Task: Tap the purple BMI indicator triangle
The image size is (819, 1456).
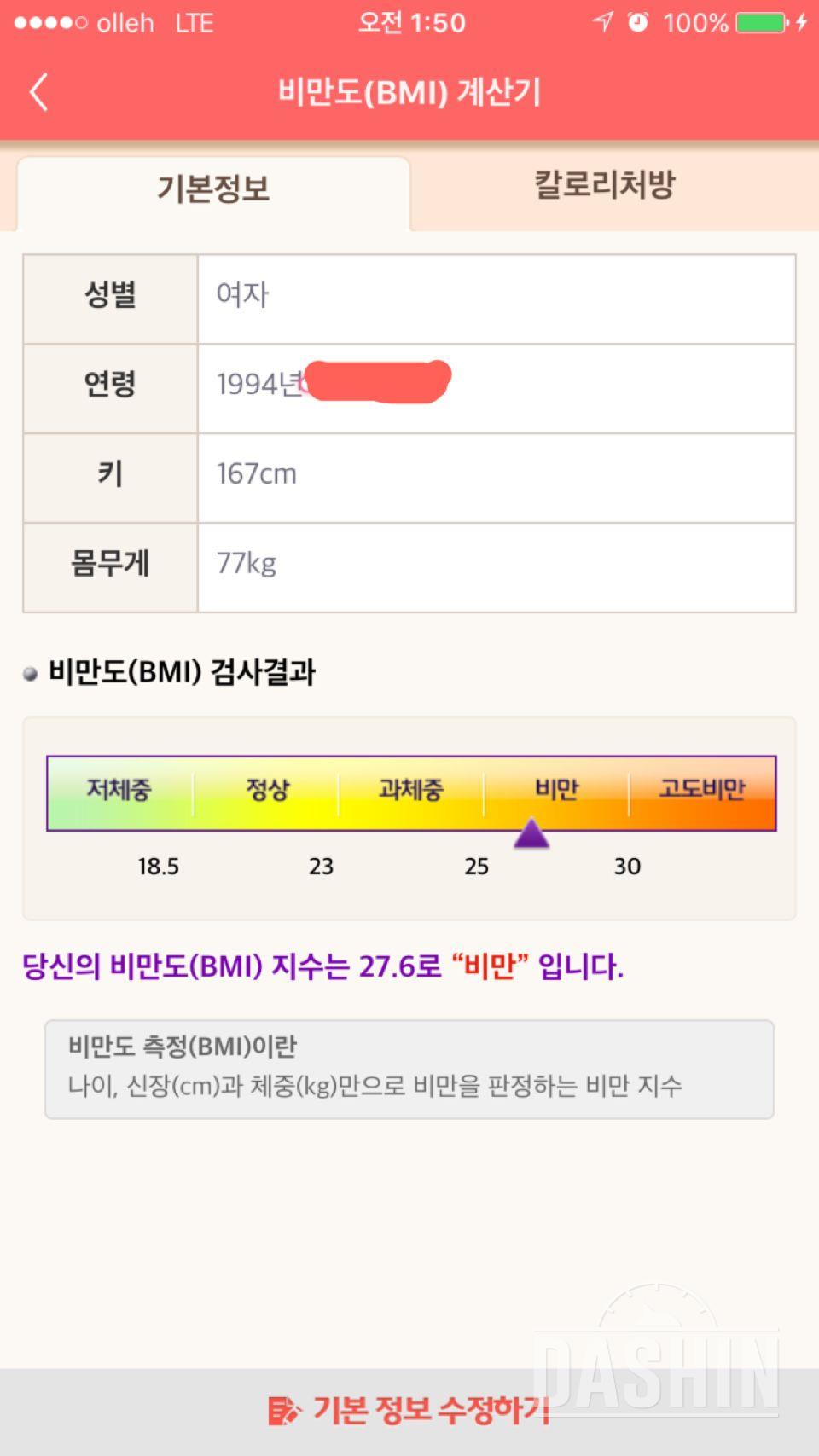Action: click(x=531, y=833)
